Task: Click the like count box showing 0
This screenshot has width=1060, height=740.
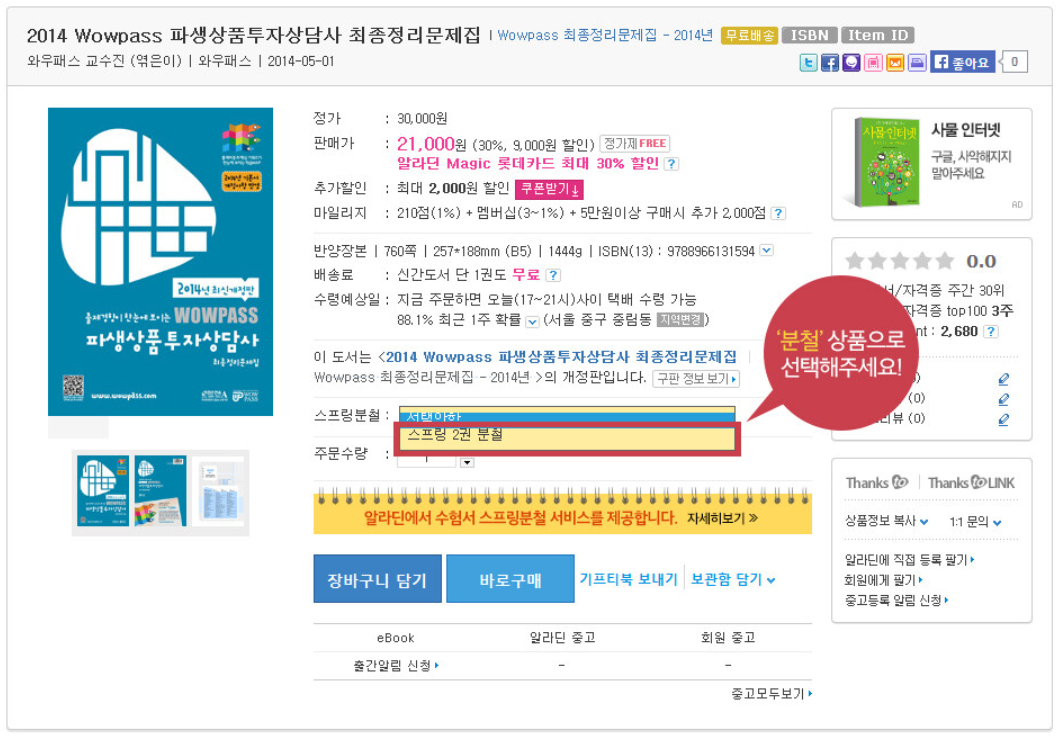Action: point(1014,62)
